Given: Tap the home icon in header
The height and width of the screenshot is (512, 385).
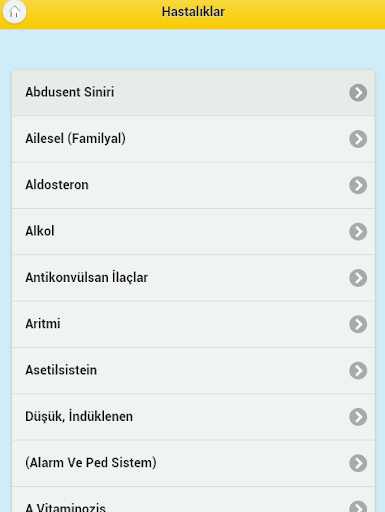Looking at the screenshot, I should point(14,12).
